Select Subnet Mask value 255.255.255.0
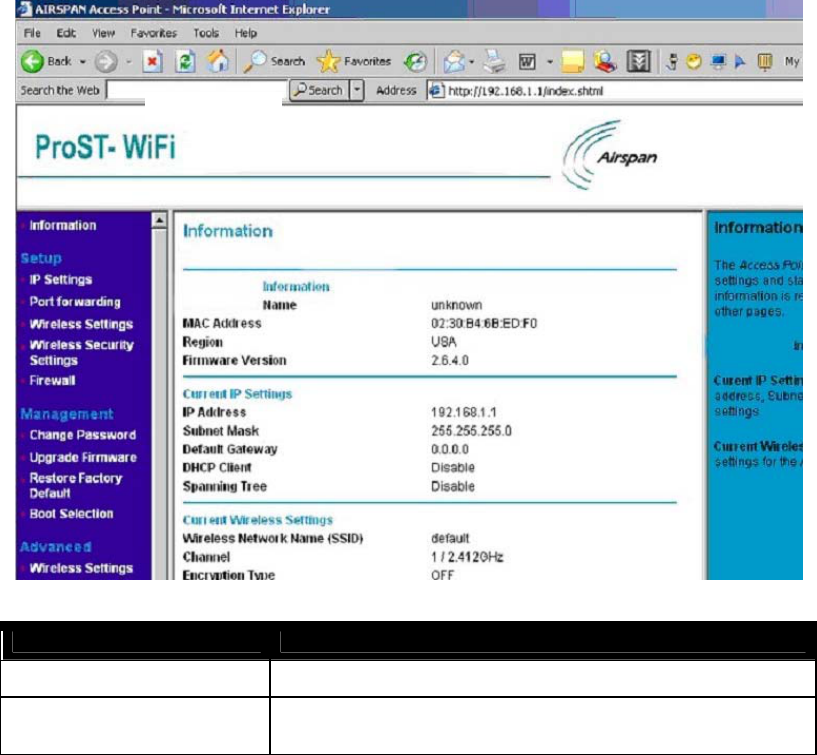The image size is (817, 755). pyautogui.click(x=471, y=431)
